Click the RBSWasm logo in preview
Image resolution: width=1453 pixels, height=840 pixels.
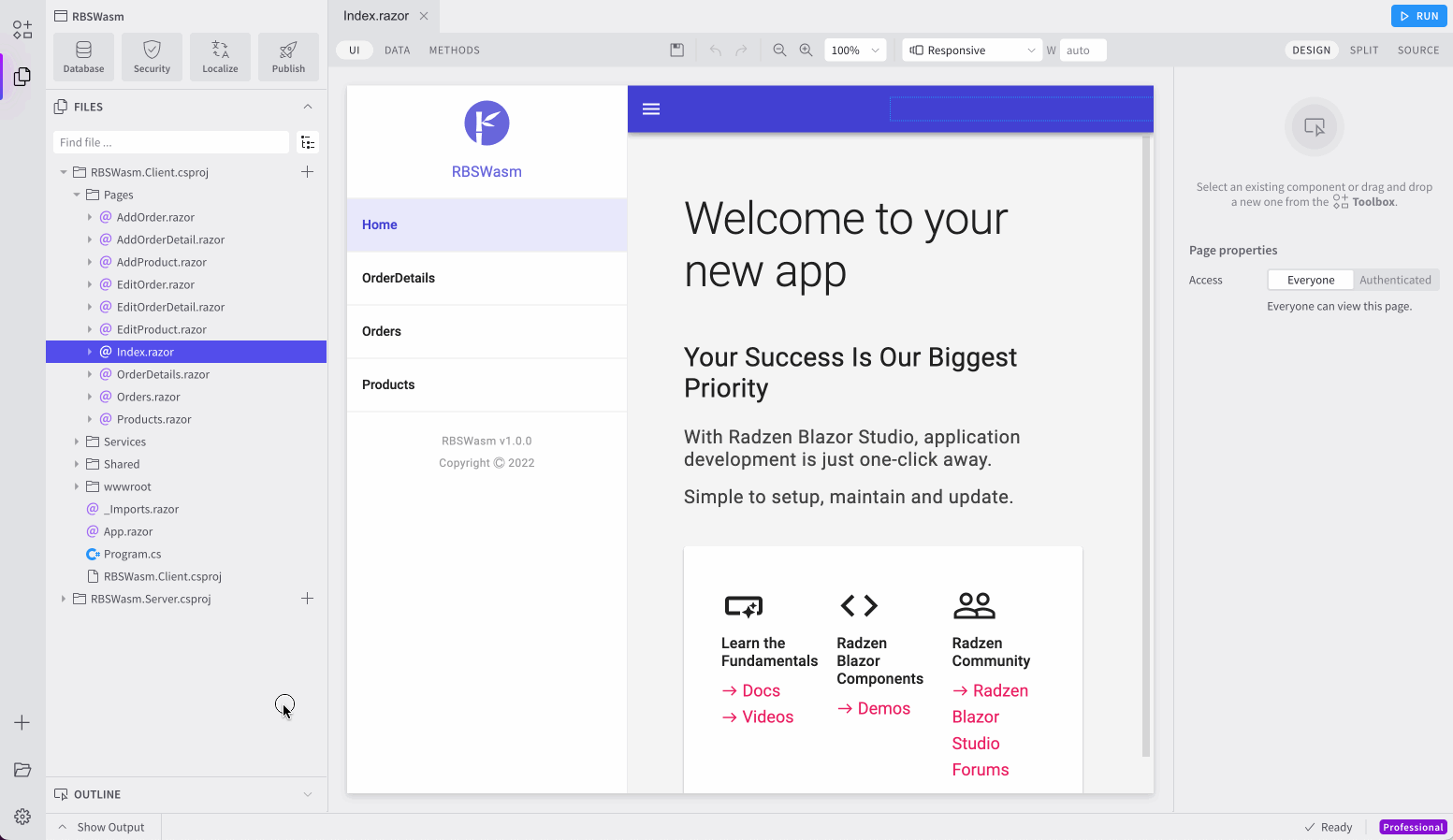click(x=487, y=123)
